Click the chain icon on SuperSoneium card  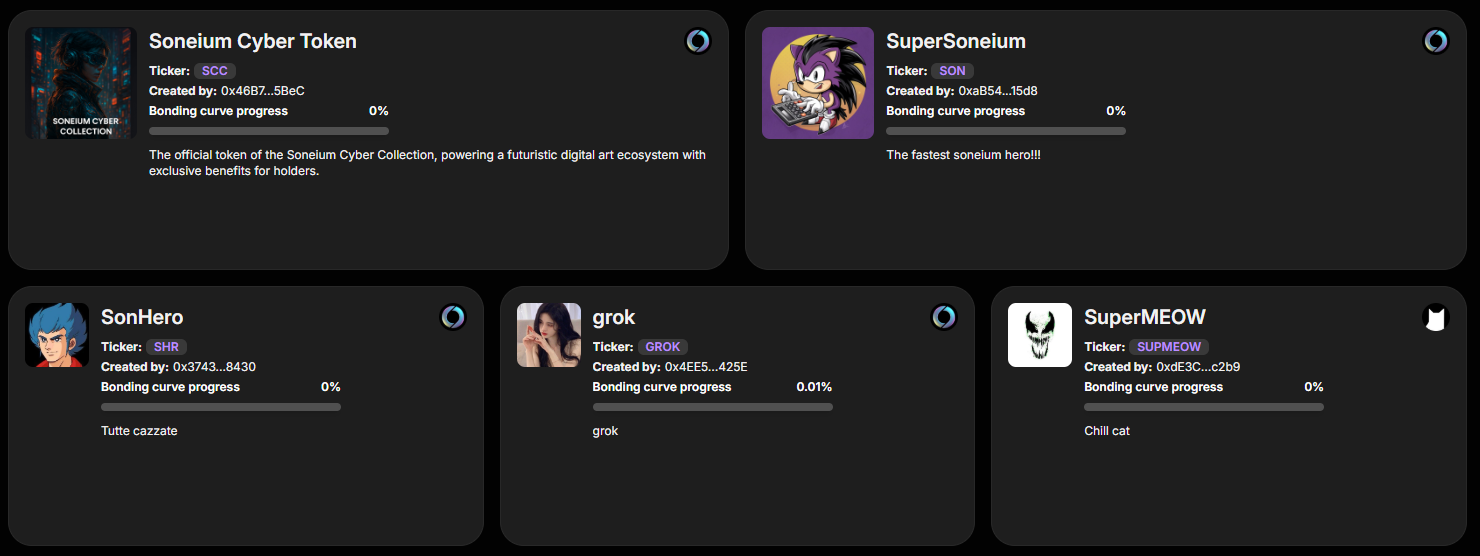(1435, 41)
